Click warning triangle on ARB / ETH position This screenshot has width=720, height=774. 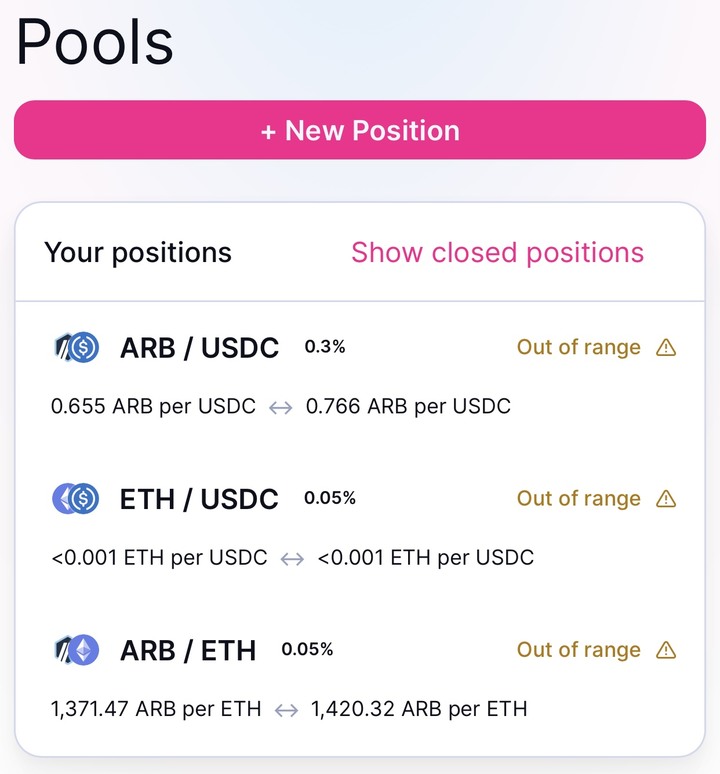pos(666,650)
